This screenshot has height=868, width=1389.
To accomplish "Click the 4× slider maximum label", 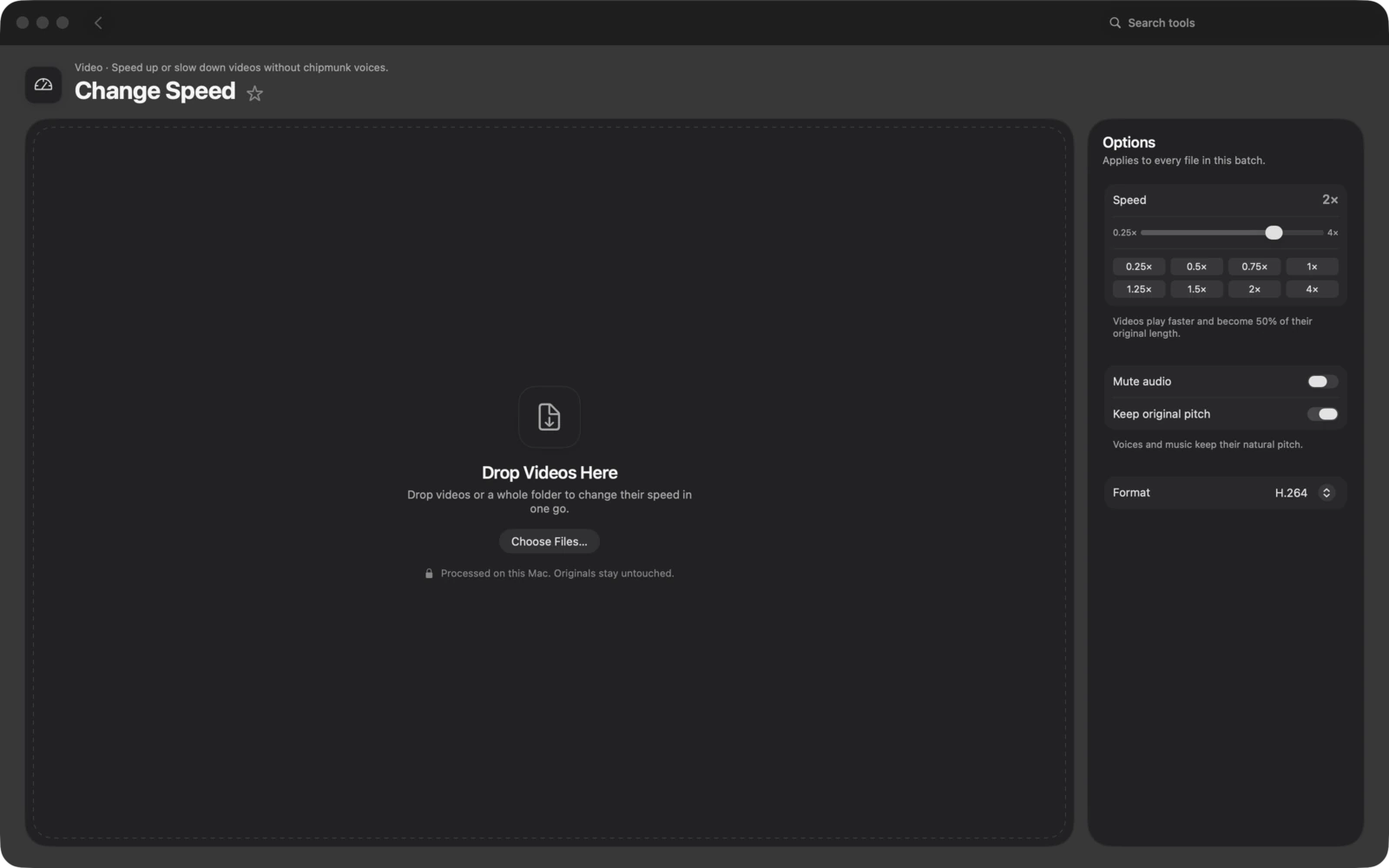I will 1333,233.
